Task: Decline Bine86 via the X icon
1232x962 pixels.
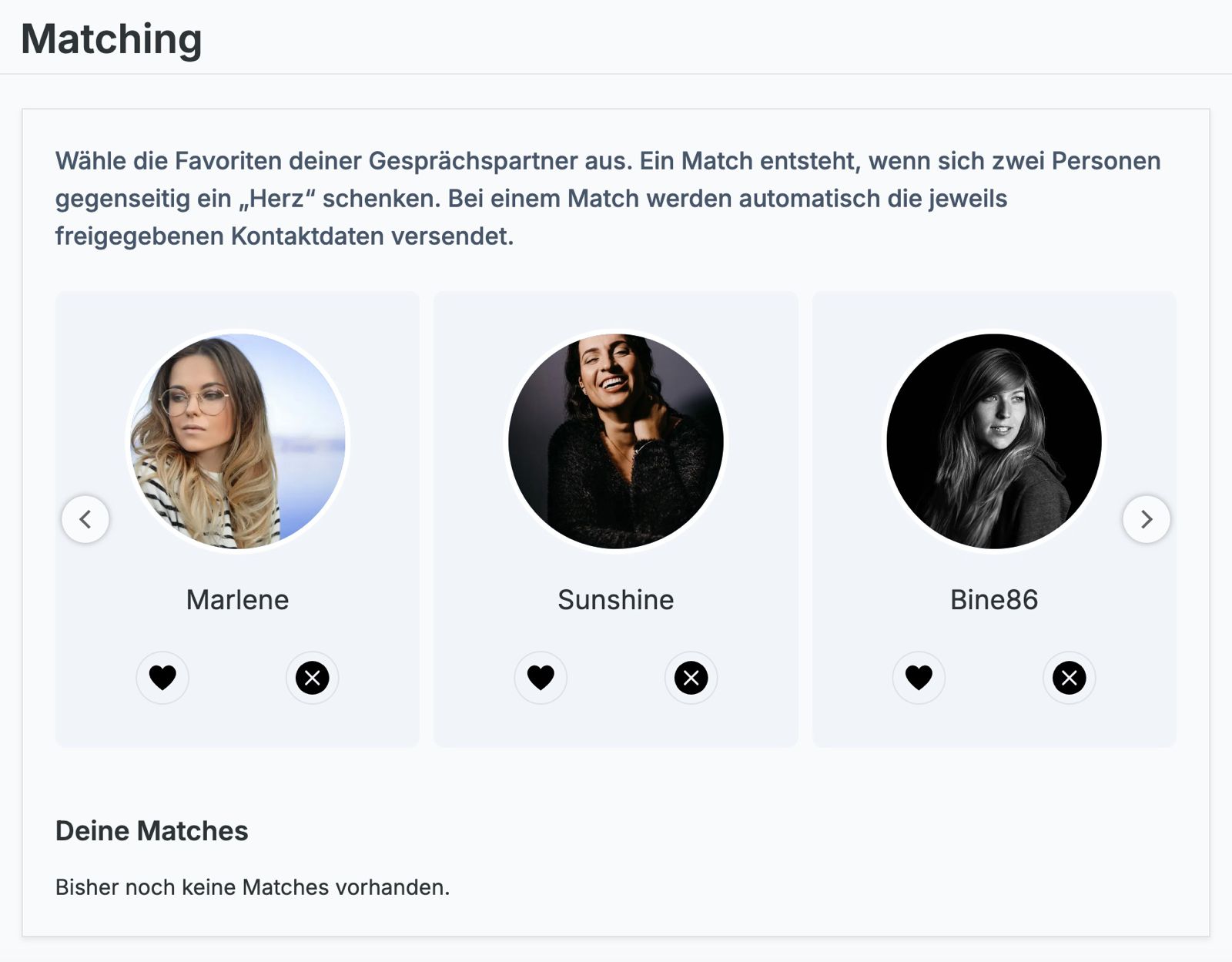Action: tap(1069, 678)
